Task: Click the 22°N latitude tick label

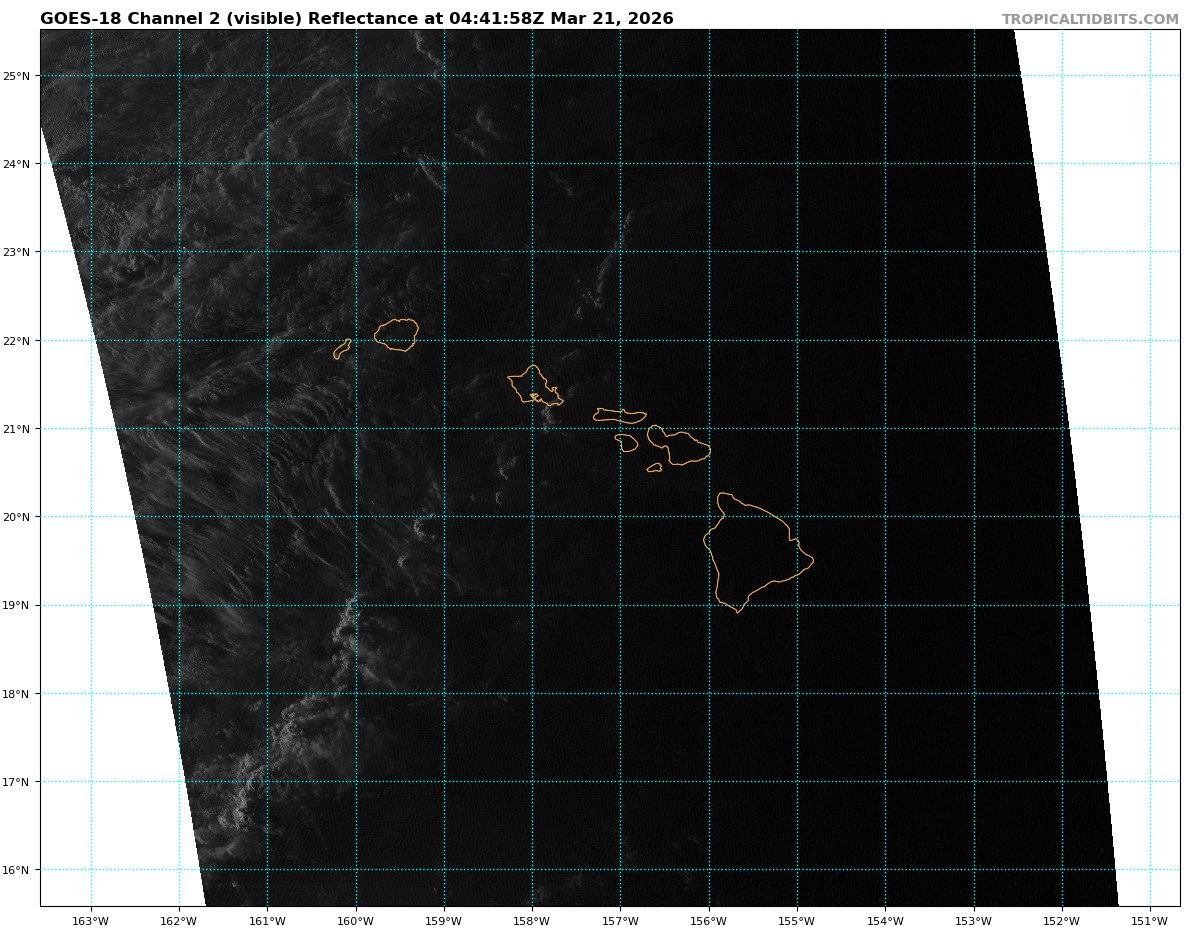Action: click(x=20, y=341)
